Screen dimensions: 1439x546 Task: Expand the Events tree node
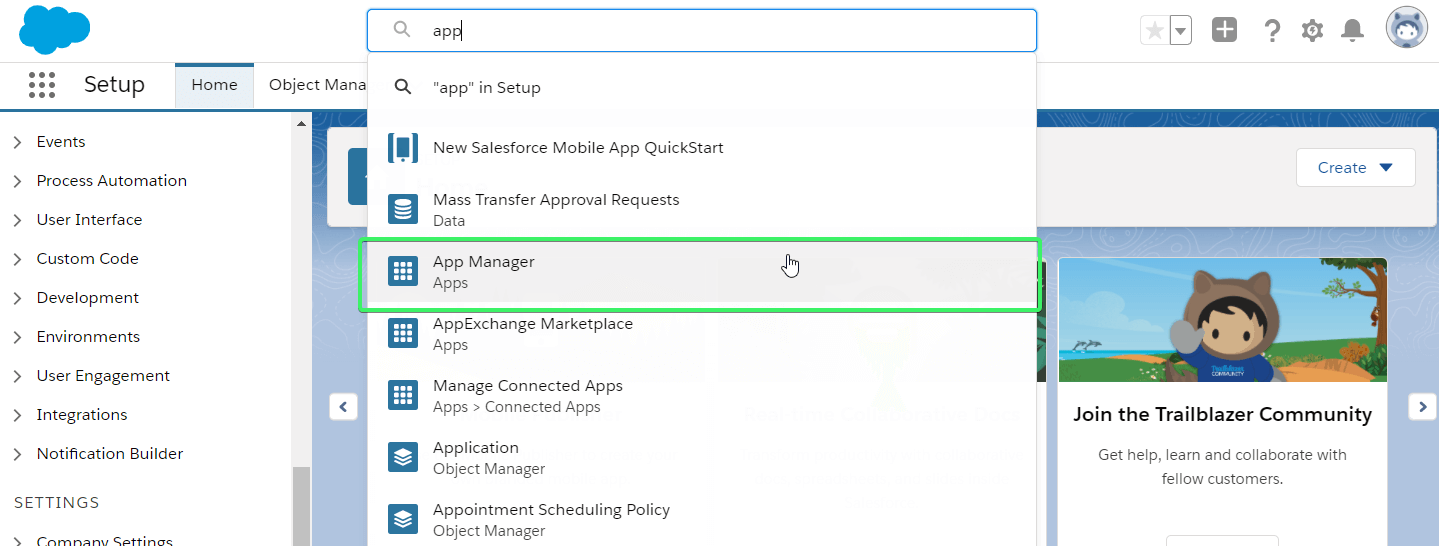pyautogui.click(x=18, y=142)
